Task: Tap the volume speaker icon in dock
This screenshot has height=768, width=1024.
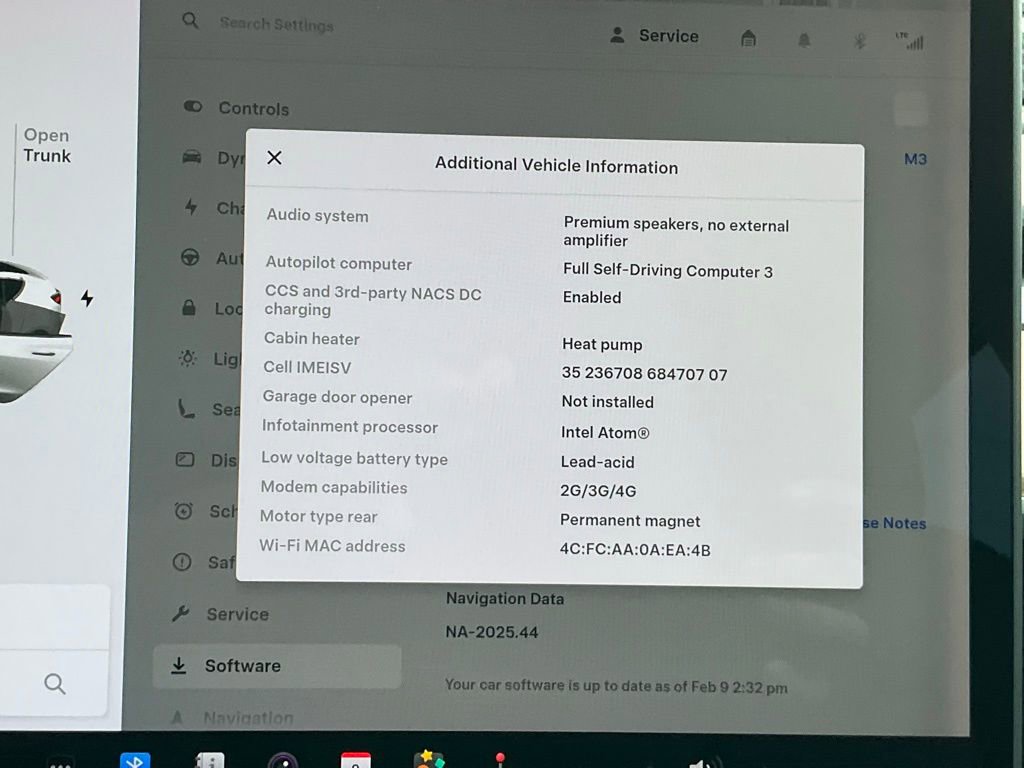Action: 704,761
